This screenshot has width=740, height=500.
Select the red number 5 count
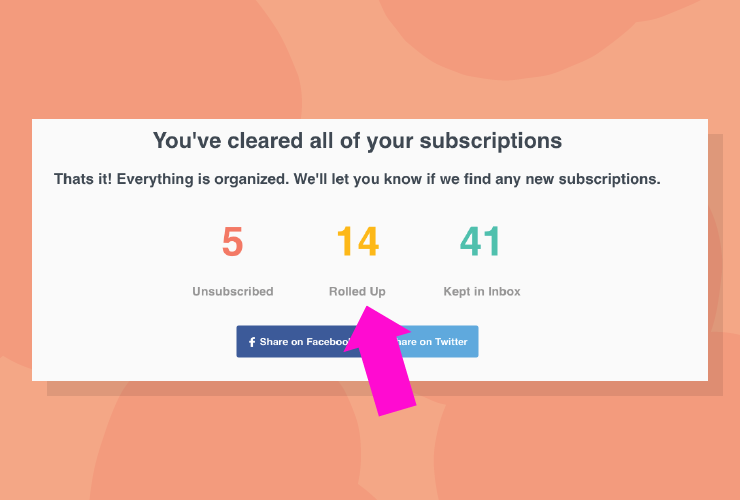tap(233, 241)
